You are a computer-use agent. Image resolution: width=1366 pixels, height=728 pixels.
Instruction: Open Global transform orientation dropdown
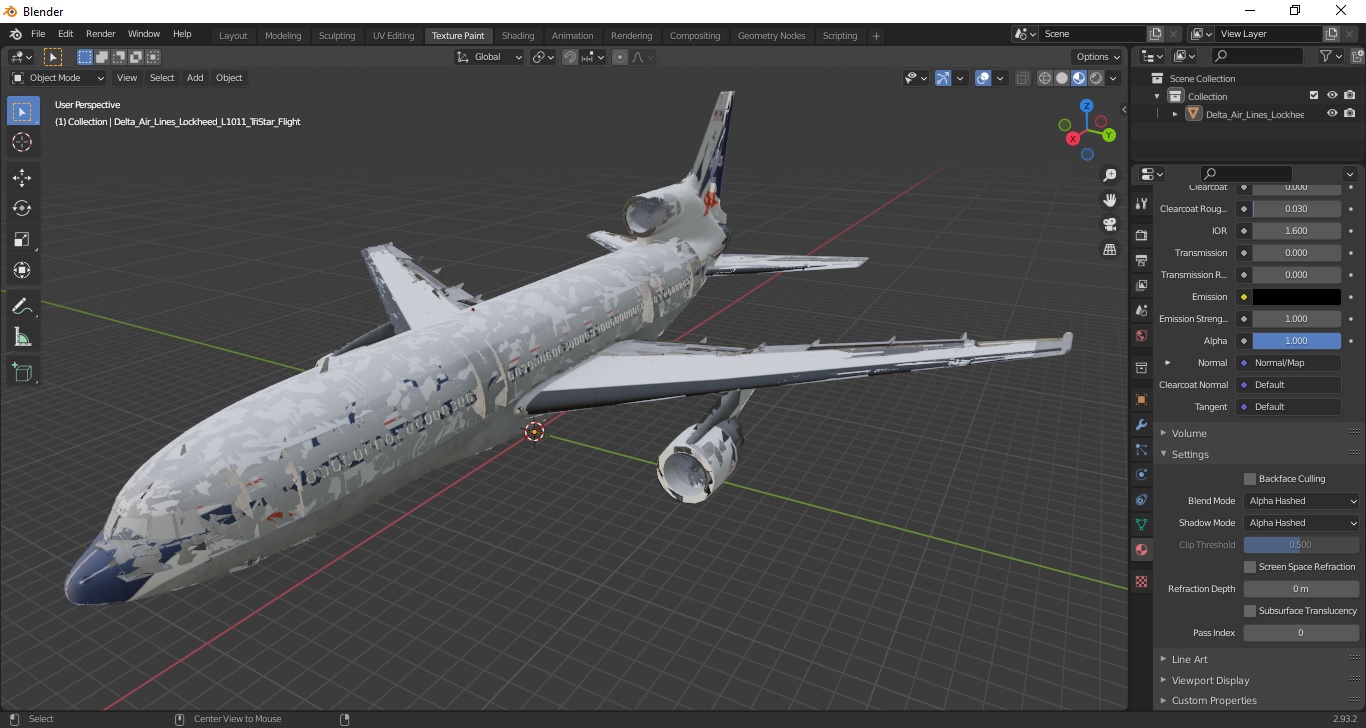tap(489, 57)
